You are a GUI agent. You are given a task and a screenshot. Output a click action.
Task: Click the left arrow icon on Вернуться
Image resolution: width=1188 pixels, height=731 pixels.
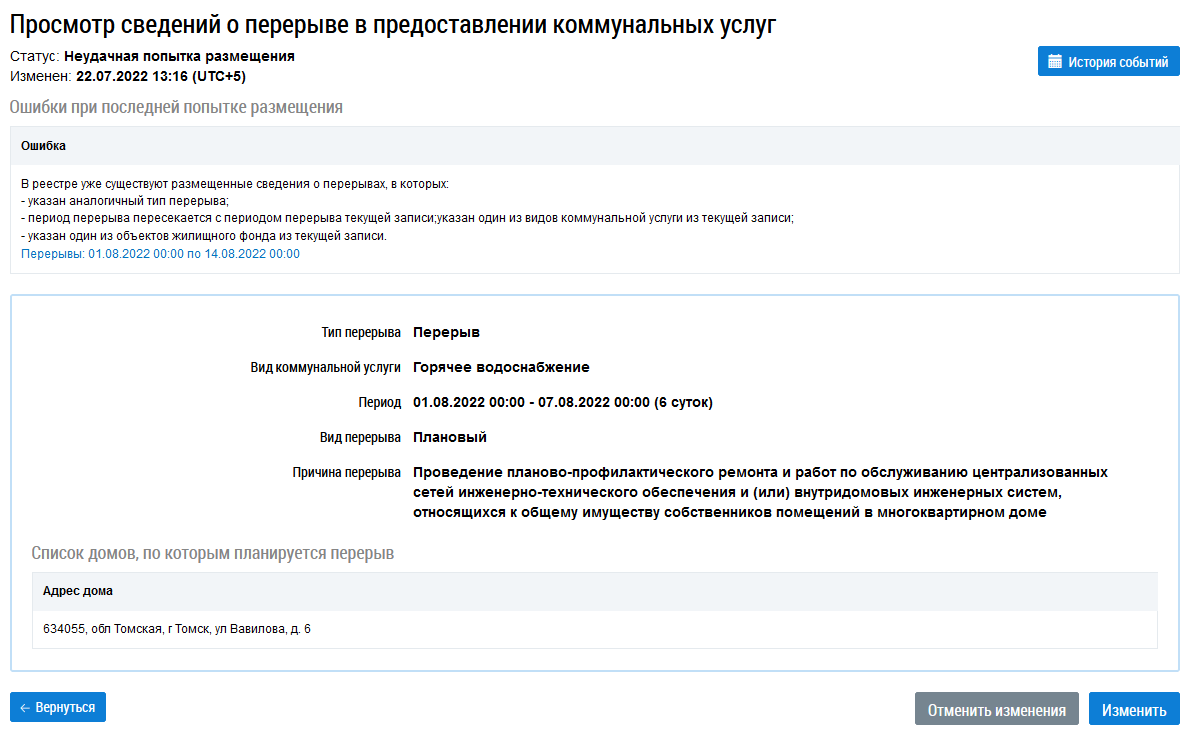[25, 707]
